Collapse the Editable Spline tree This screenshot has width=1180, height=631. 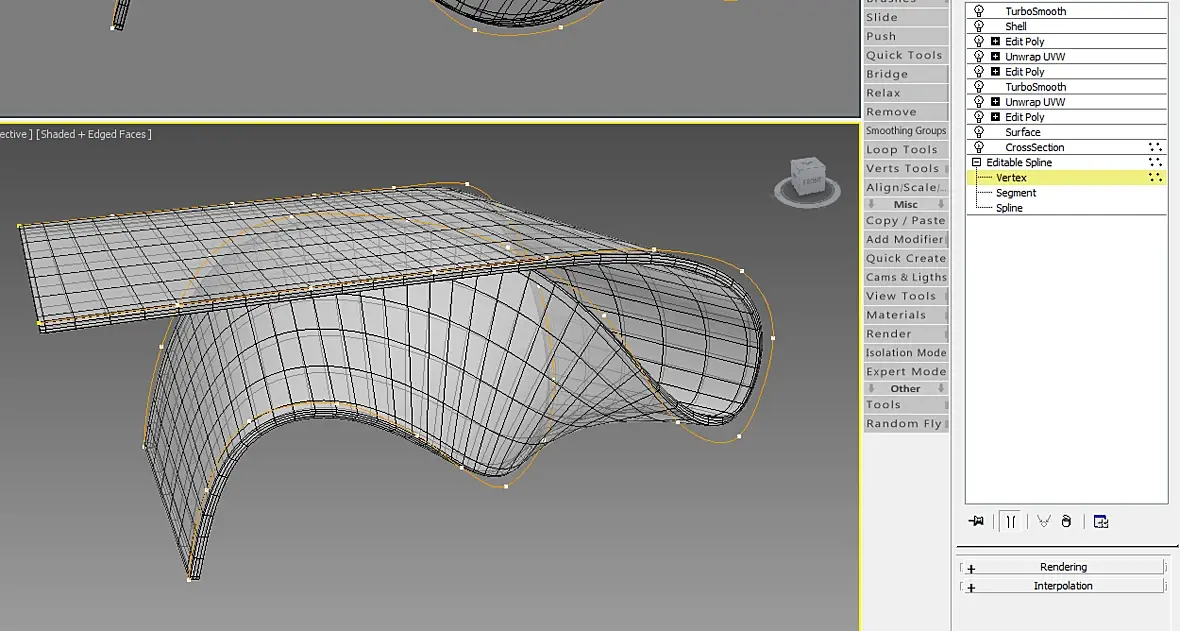[976, 162]
